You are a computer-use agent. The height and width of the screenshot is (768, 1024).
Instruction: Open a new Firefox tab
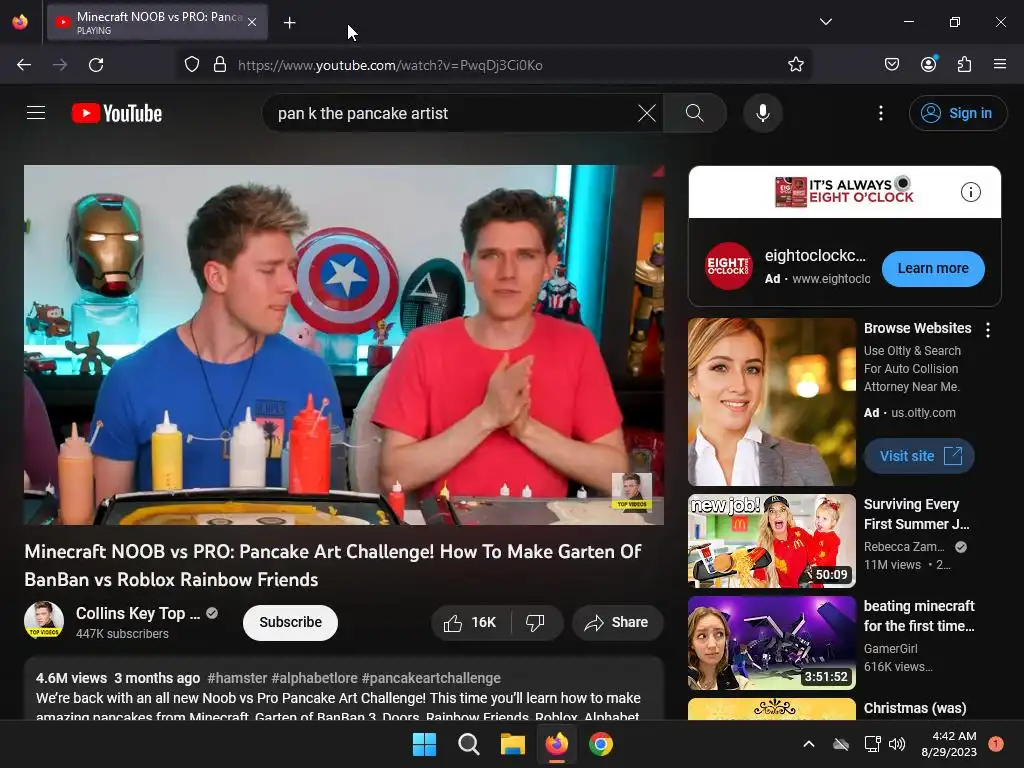289,23
